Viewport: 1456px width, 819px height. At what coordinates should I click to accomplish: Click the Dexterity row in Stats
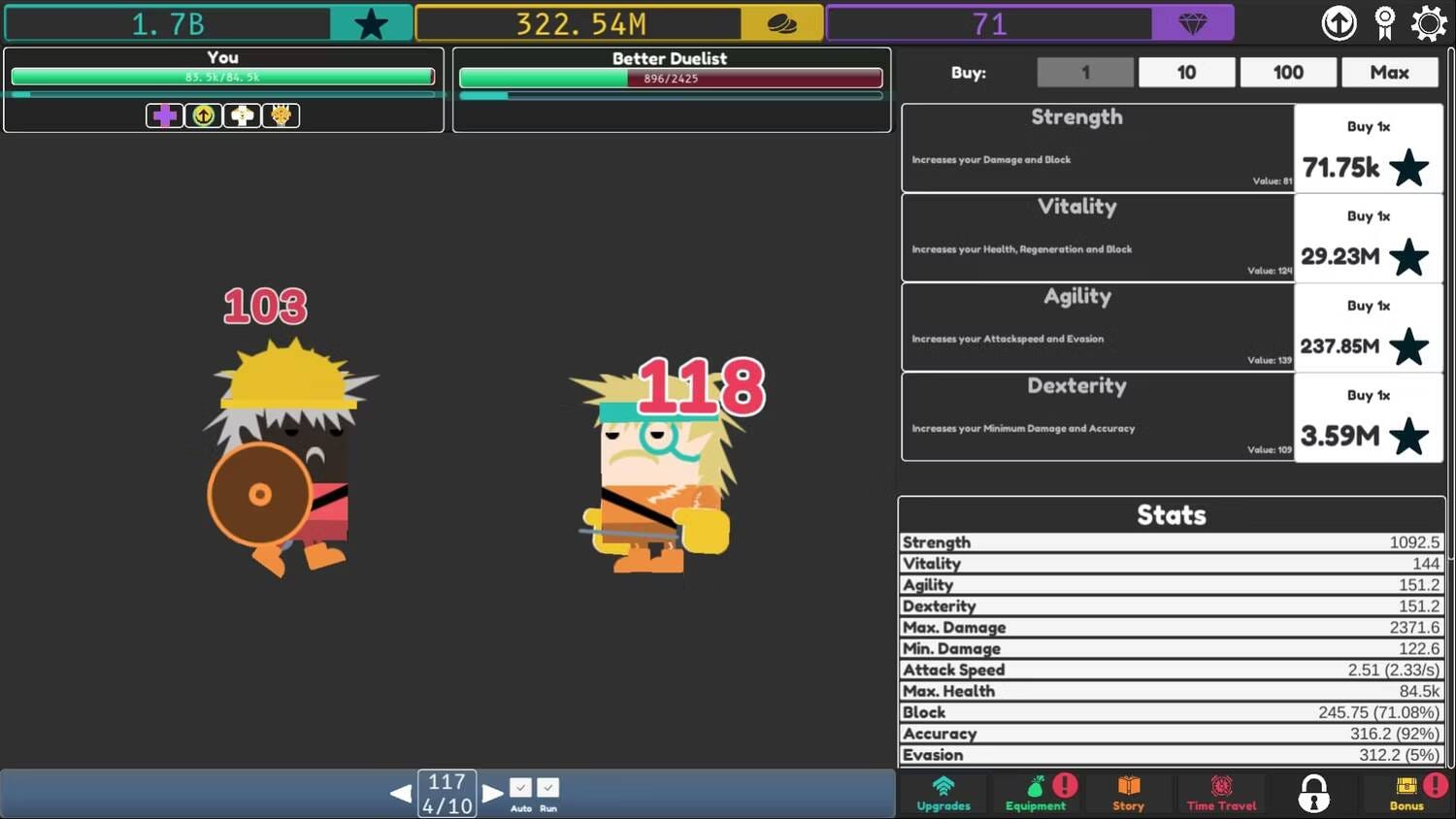[1172, 606]
